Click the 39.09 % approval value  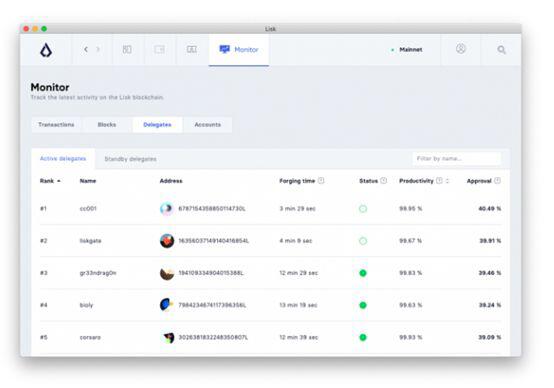pos(490,337)
